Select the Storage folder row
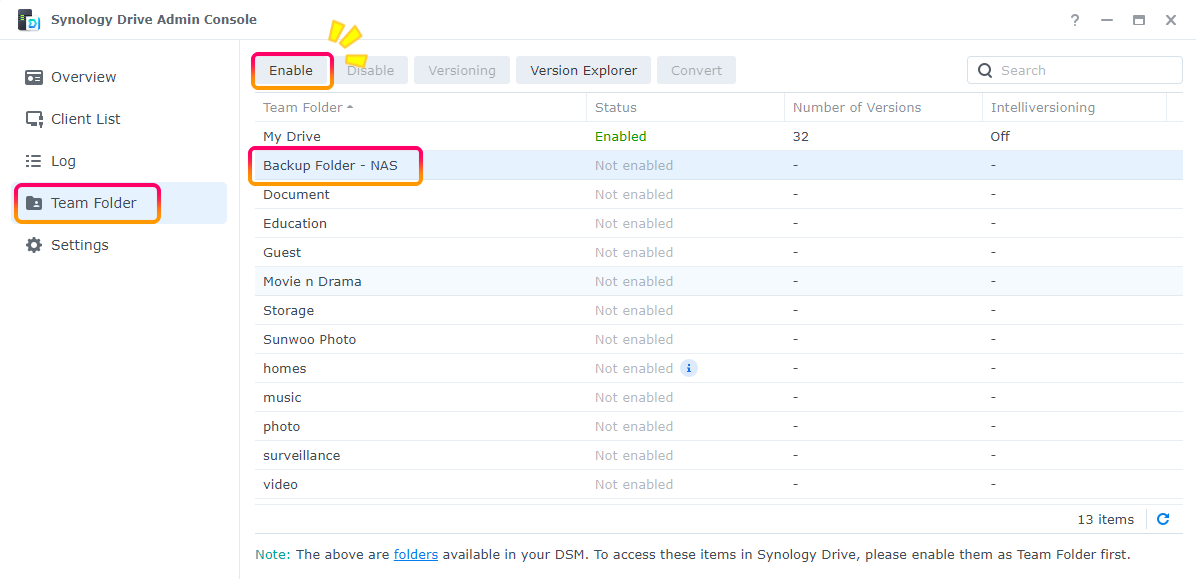 [x=719, y=310]
